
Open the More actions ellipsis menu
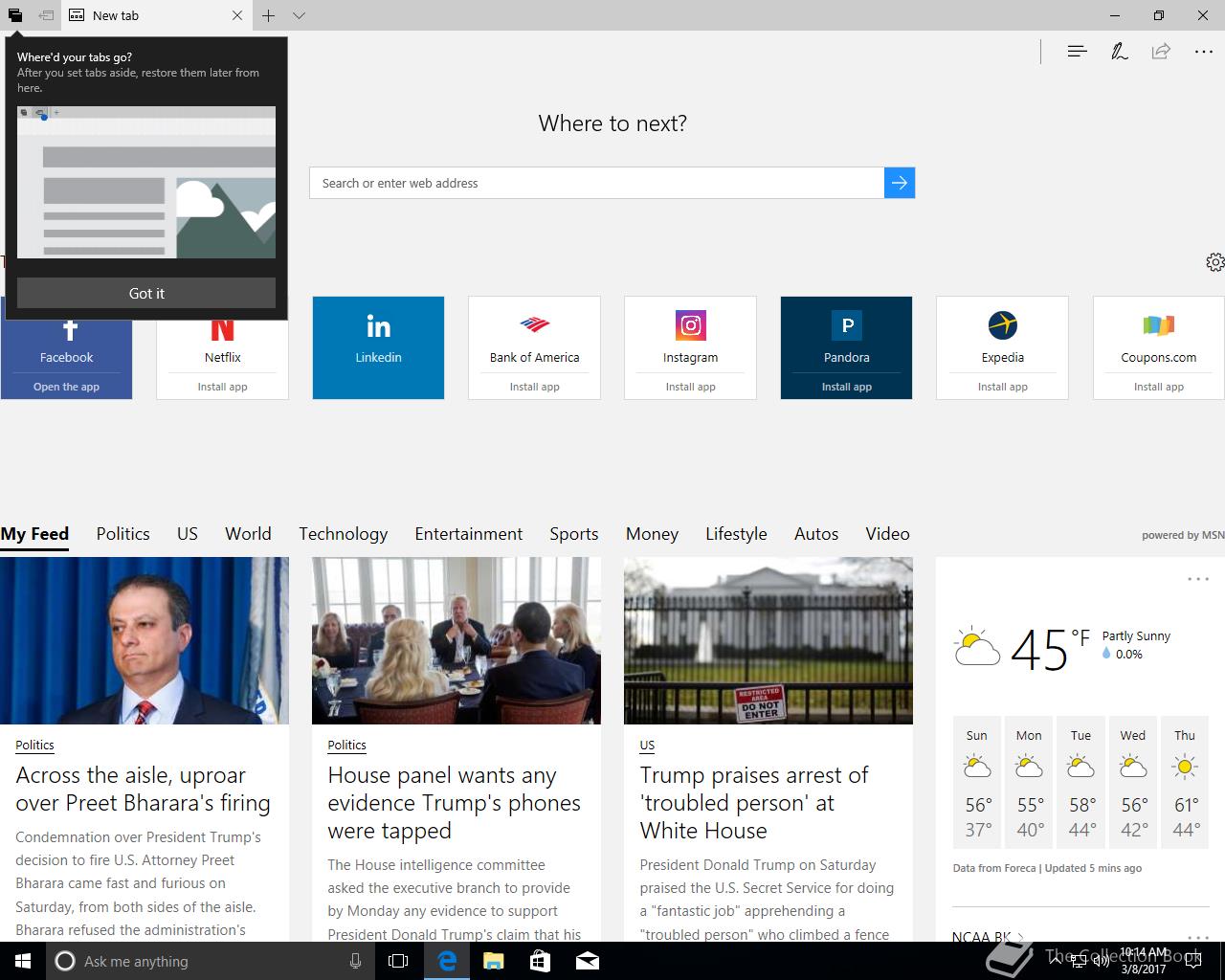tap(1204, 52)
